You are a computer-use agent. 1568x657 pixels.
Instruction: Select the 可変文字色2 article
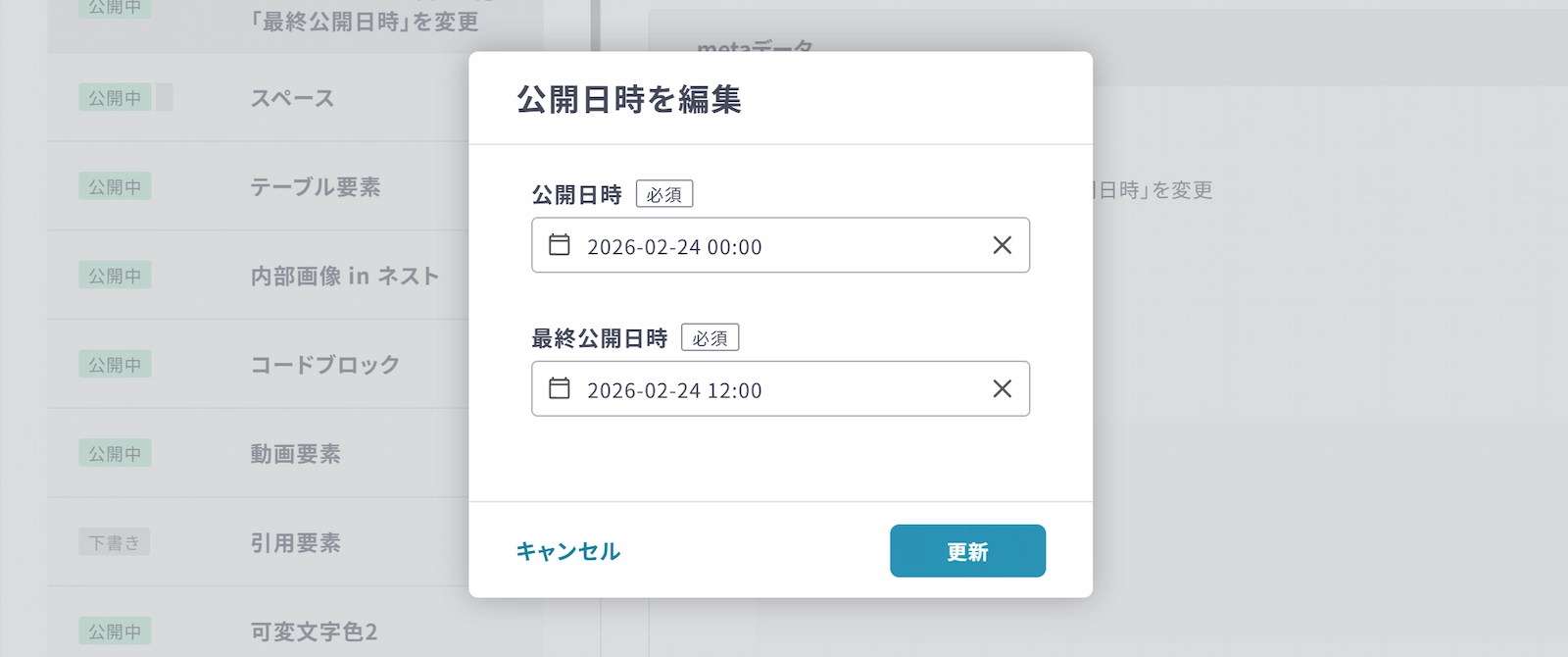click(314, 632)
